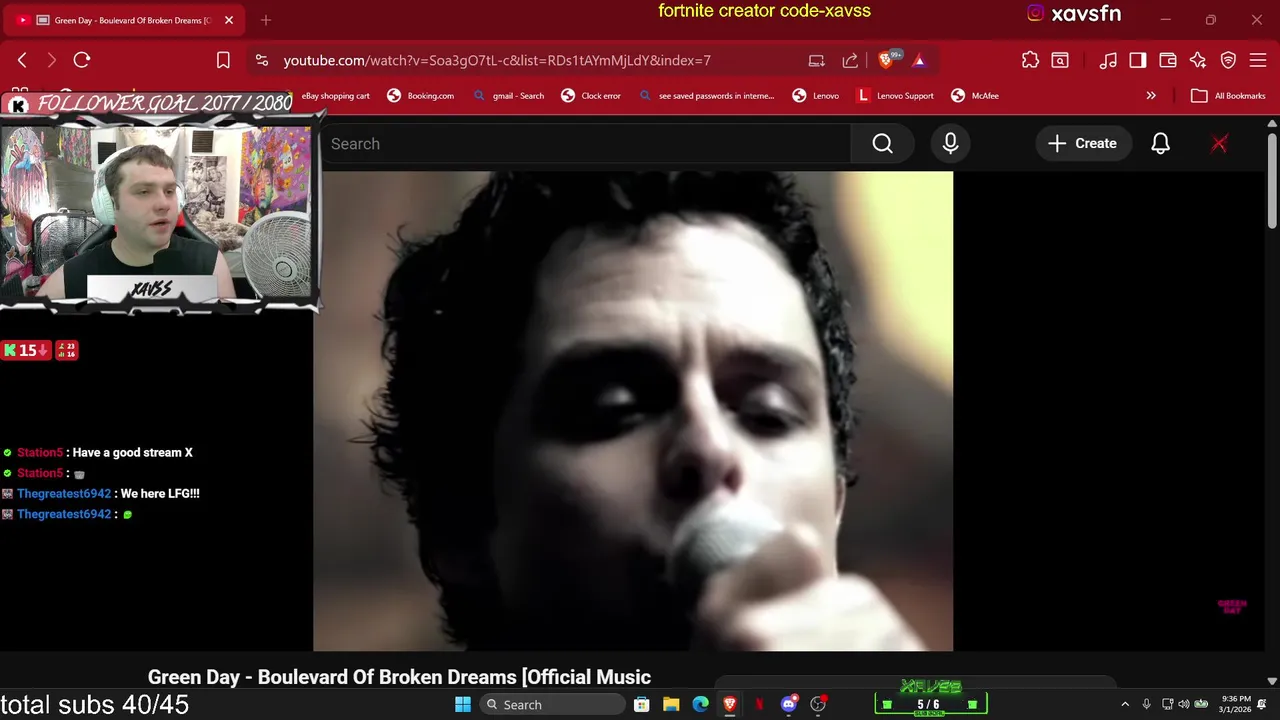Click the tray microphone icon

pyautogui.click(x=1147, y=704)
